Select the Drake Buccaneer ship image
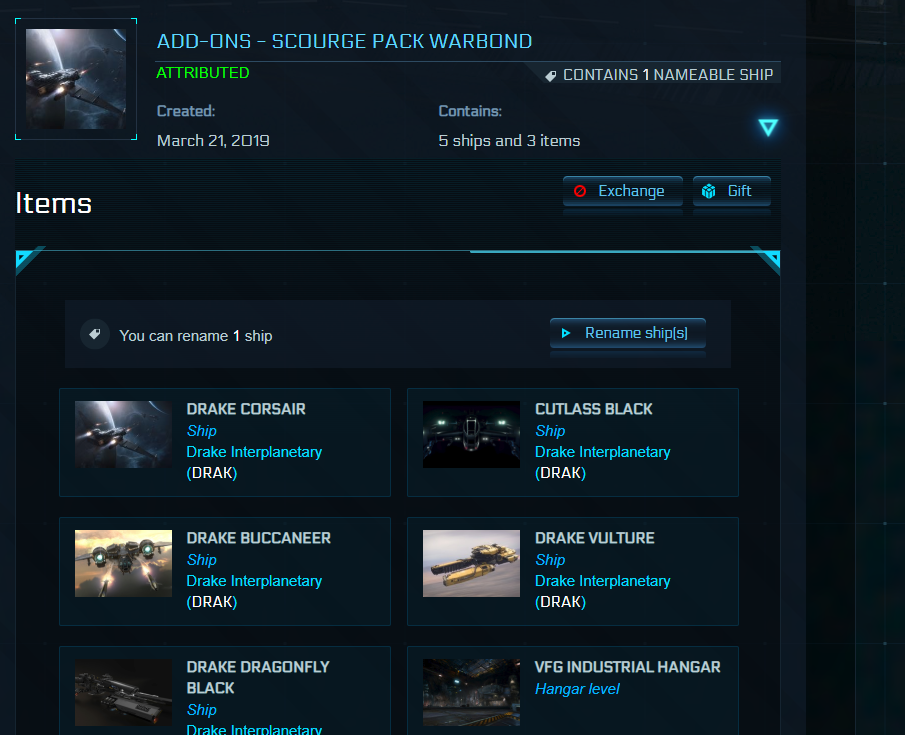Viewport: 905px width, 735px height. coord(123,564)
